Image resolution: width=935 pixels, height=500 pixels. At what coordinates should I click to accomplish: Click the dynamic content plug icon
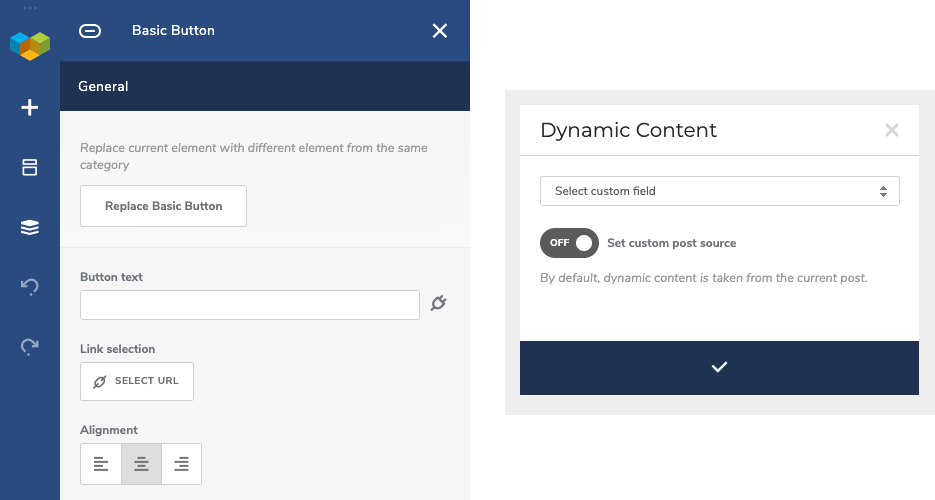(x=438, y=303)
